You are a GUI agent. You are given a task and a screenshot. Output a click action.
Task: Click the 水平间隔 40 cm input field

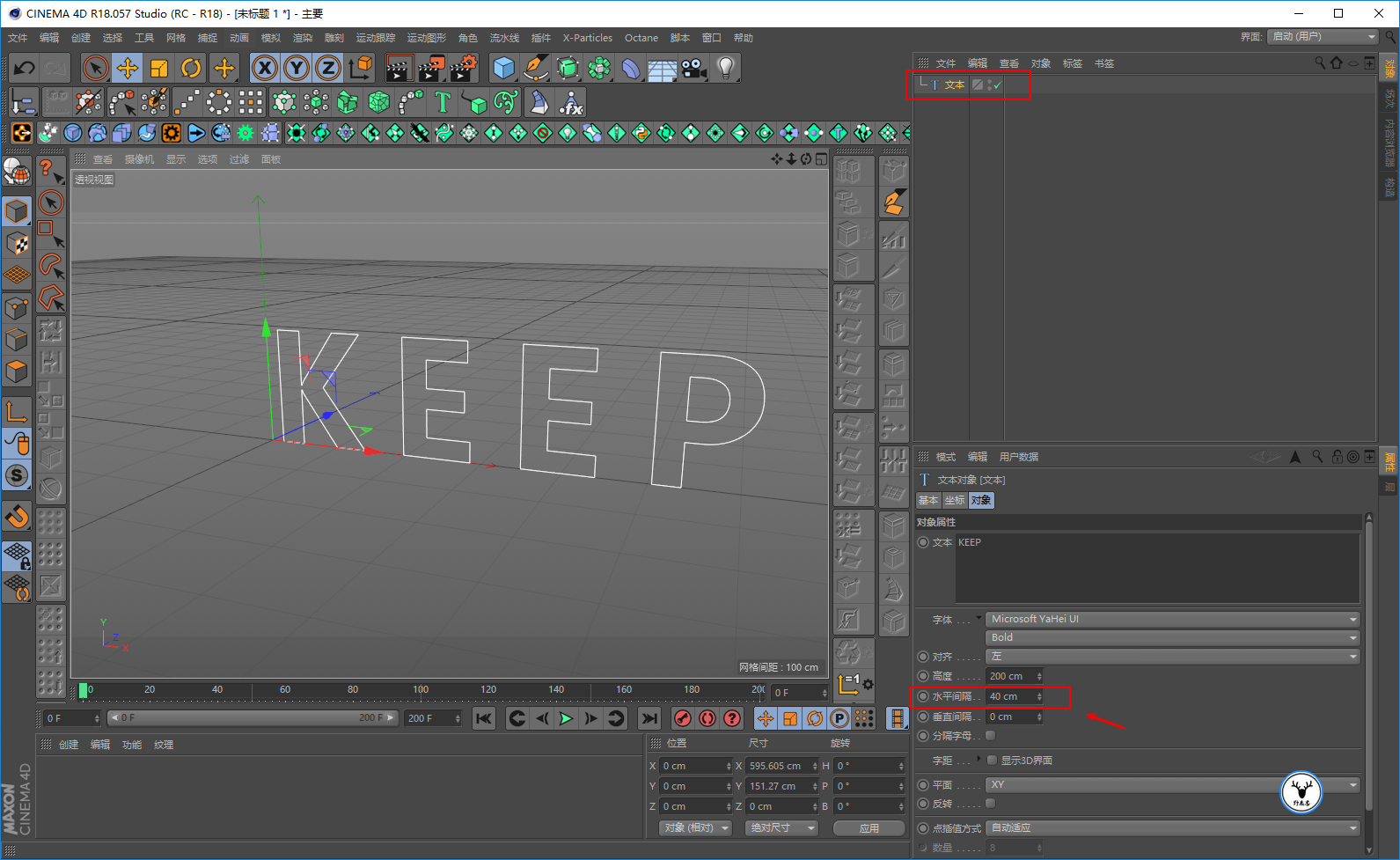coord(1010,696)
